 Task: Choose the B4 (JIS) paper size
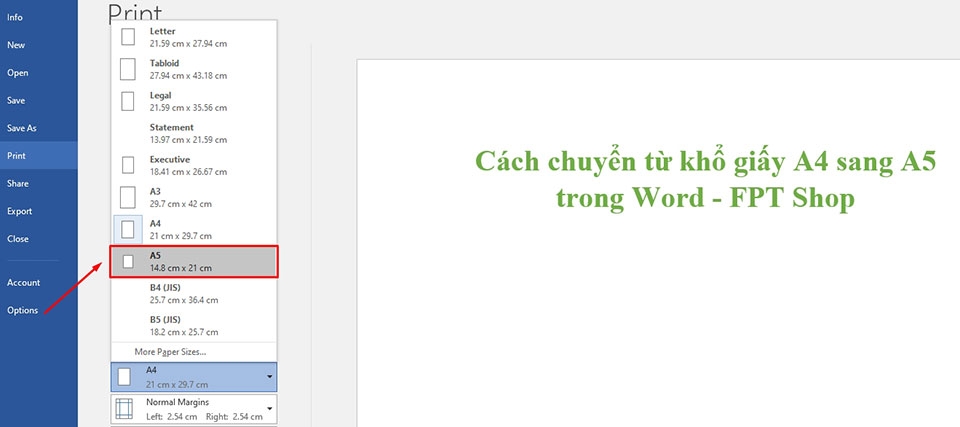(193, 293)
